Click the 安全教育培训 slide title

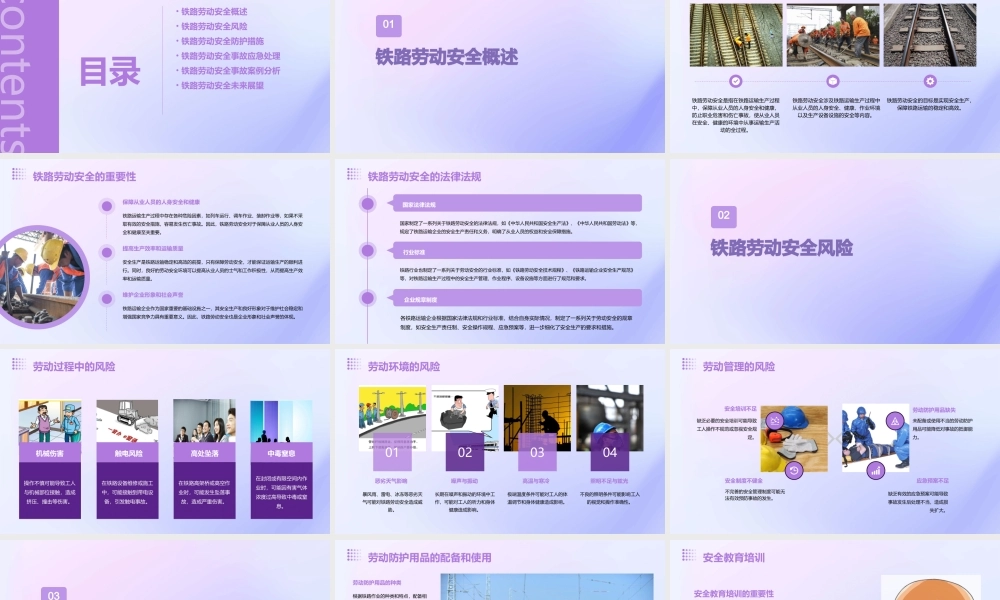(x=733, y=557)
